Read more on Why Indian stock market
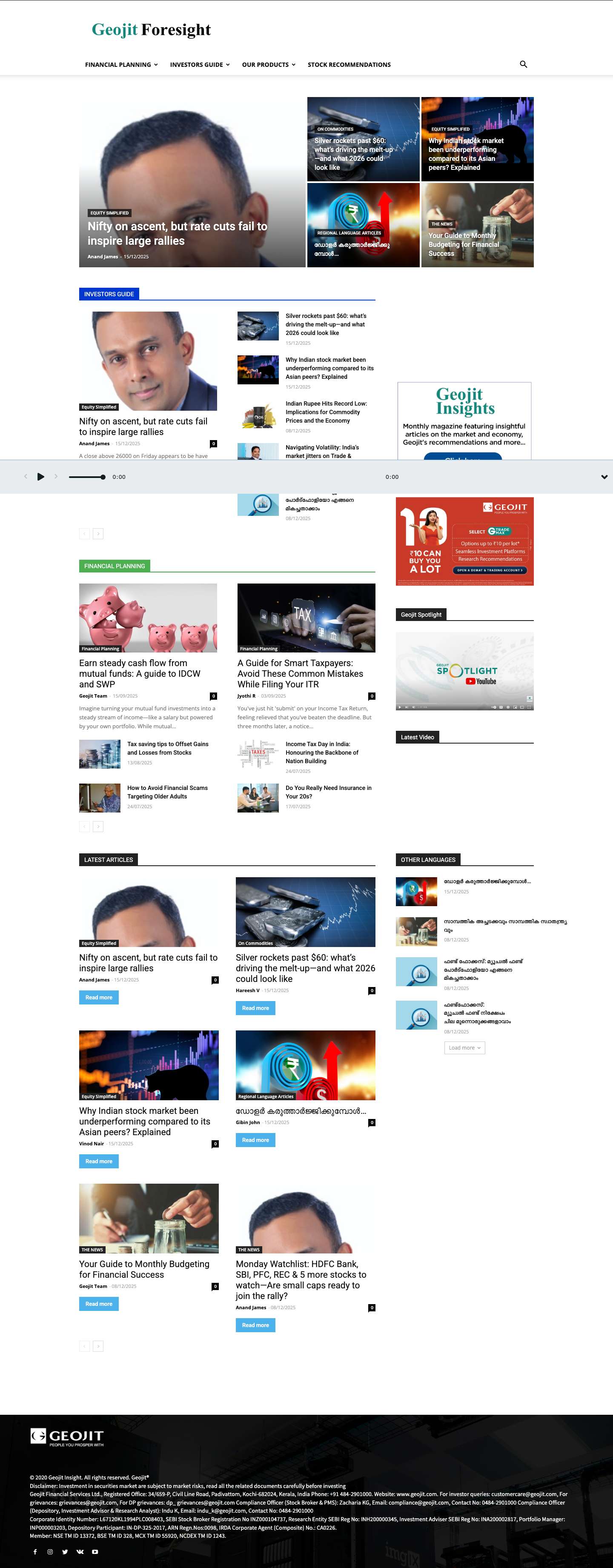Screen dimensions: 613x1568 (99, 1162)
